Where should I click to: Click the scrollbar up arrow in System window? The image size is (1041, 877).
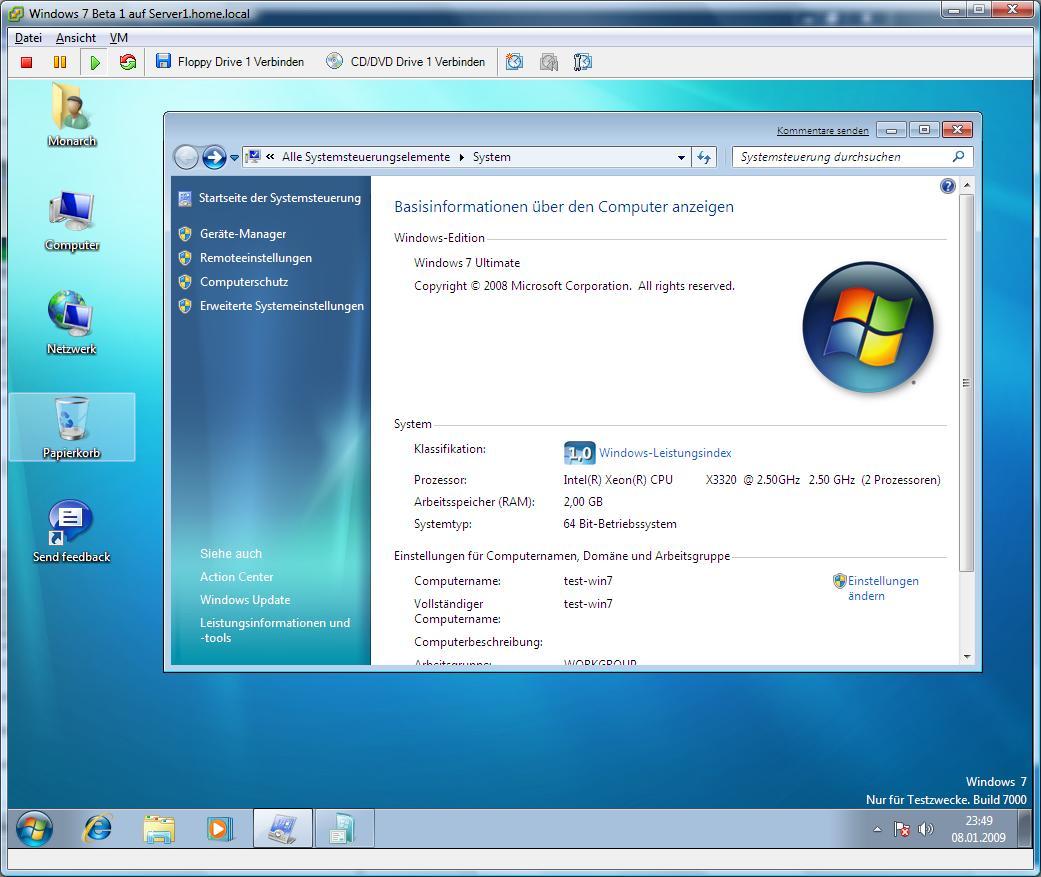[967, 185]
